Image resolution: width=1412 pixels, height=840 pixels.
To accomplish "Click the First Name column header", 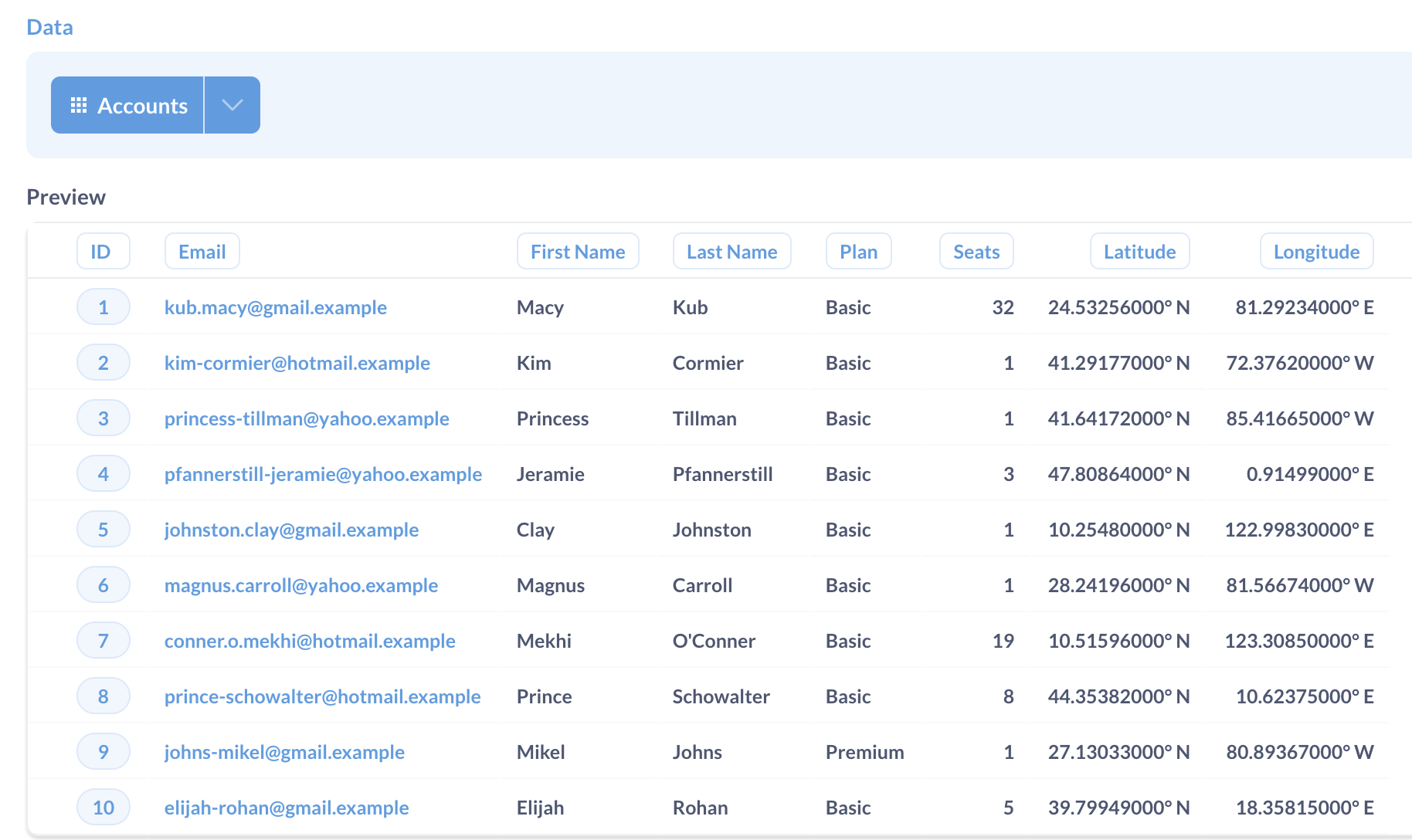I will pos(577,252).
